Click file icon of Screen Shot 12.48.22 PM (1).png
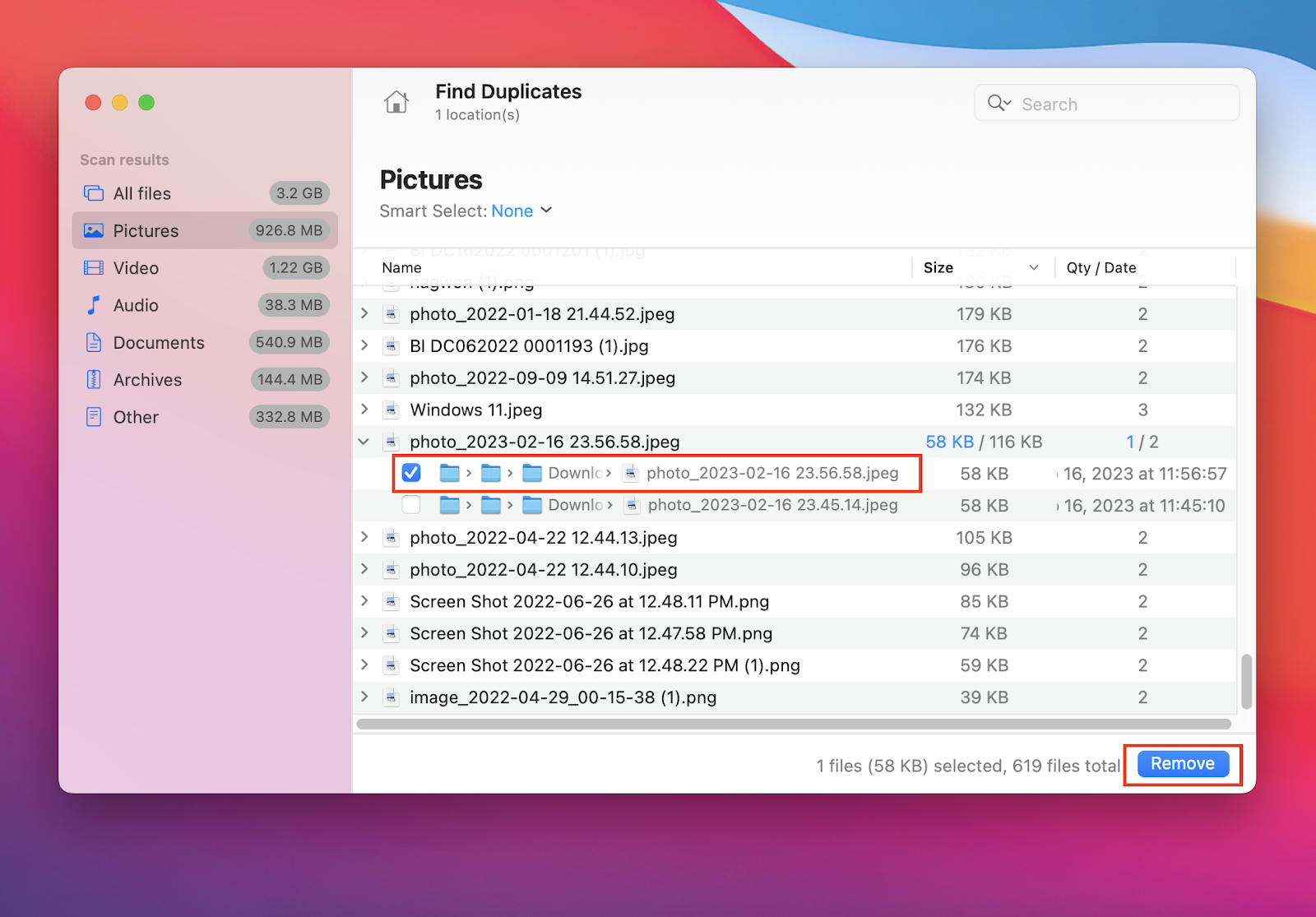 click(x=392, y=665)
